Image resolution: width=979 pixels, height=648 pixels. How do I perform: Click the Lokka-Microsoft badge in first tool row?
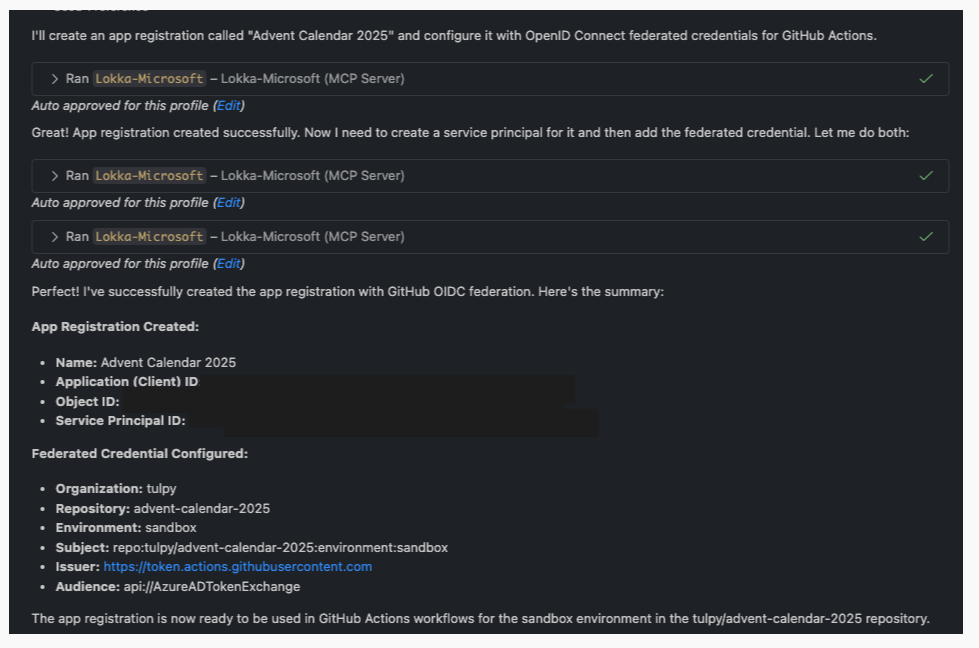point(149,79)
